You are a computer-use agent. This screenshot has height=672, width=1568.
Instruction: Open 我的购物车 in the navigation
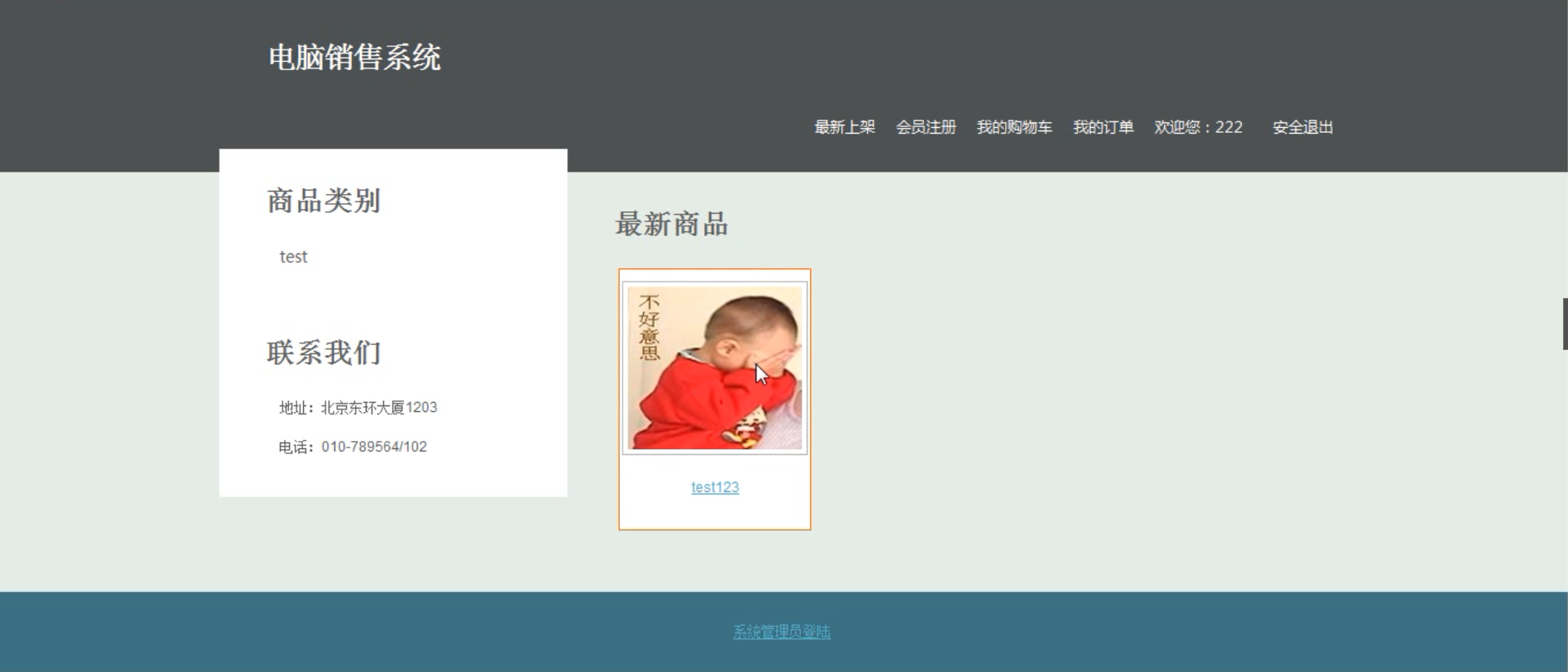click(1014, 127)
